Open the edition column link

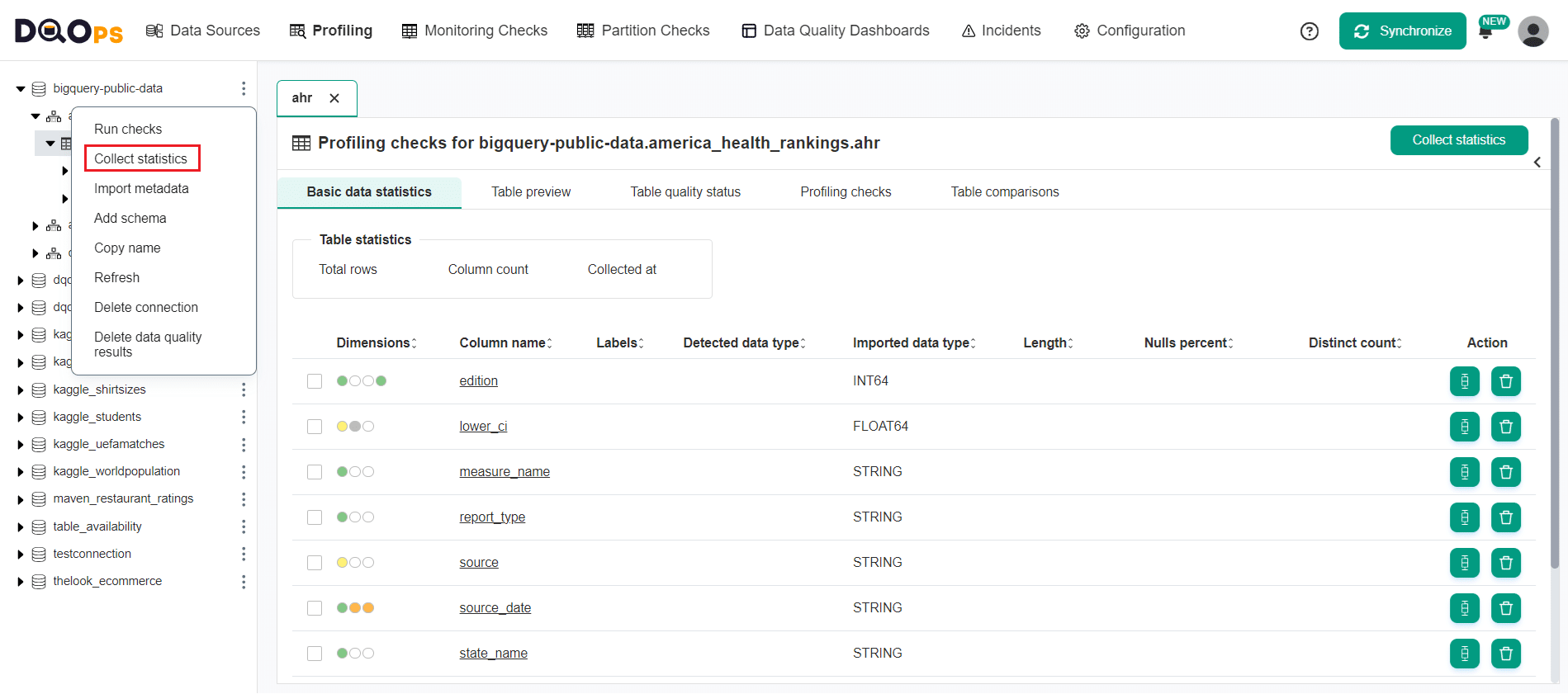479,381
